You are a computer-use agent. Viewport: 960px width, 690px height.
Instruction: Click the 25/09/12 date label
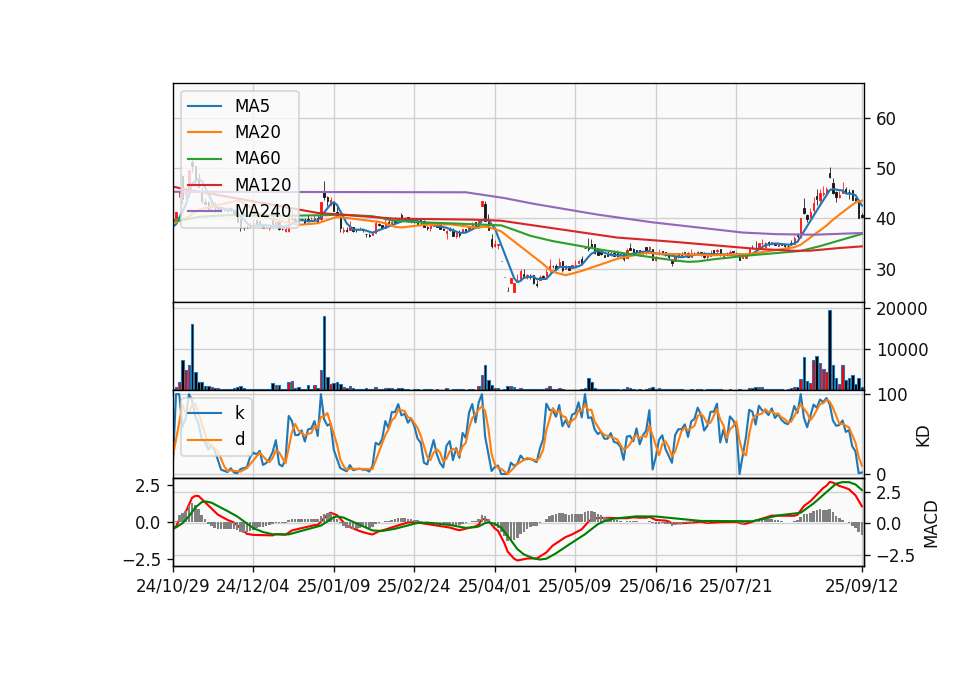862,586
